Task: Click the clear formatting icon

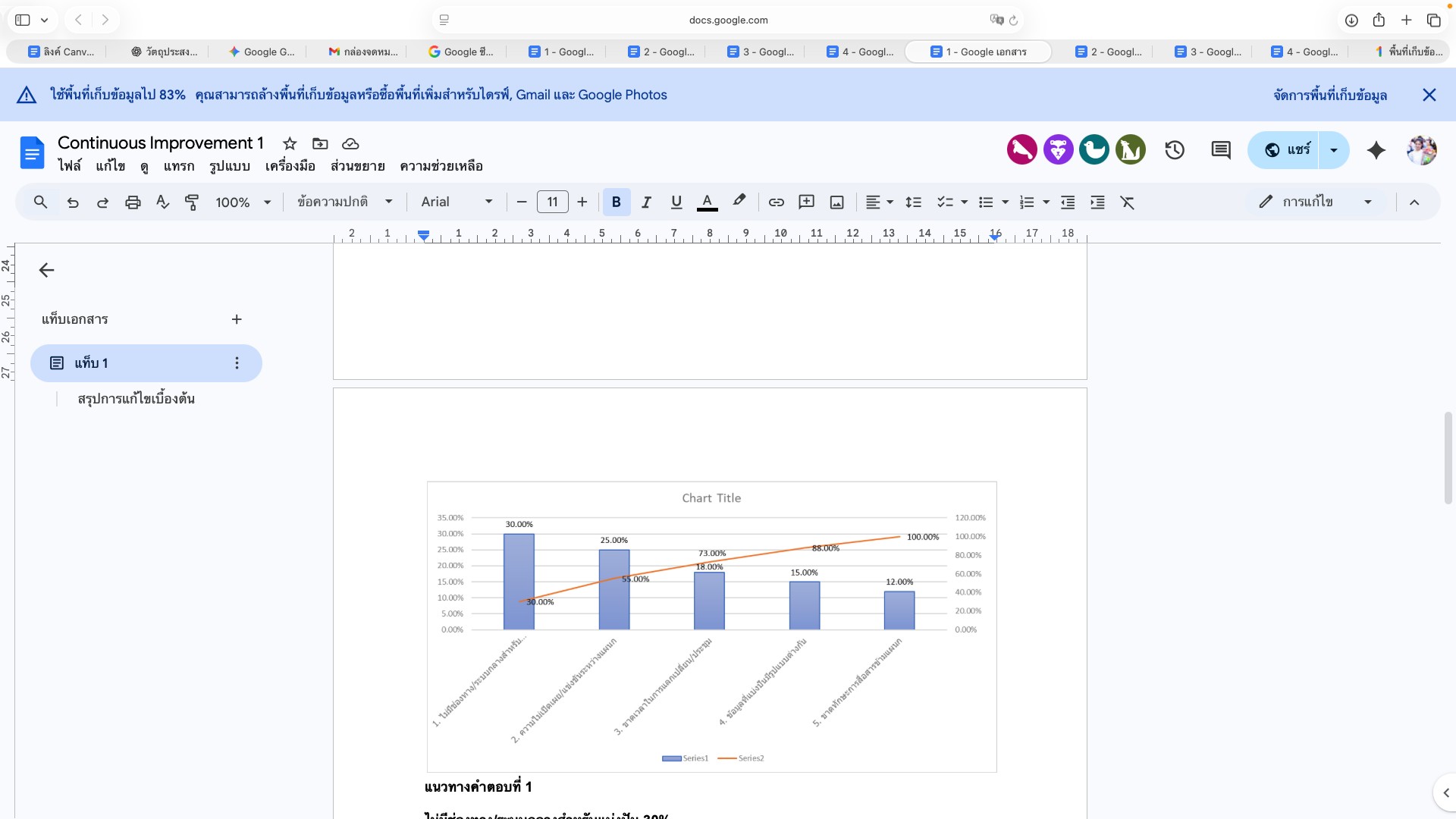Action: [x=1128, y=202]
